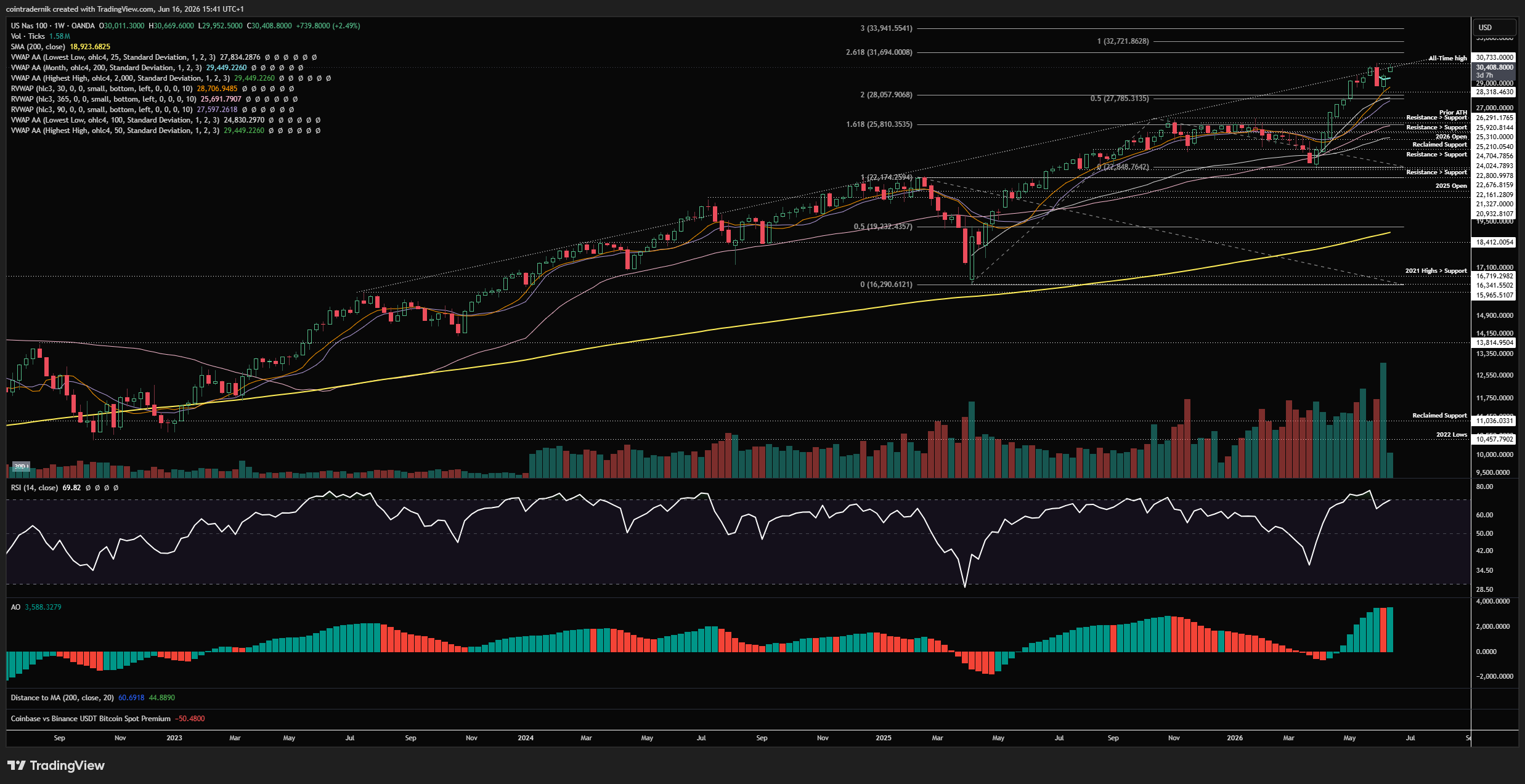Click the SMA value 18,923.6825

tap(90, 47)
